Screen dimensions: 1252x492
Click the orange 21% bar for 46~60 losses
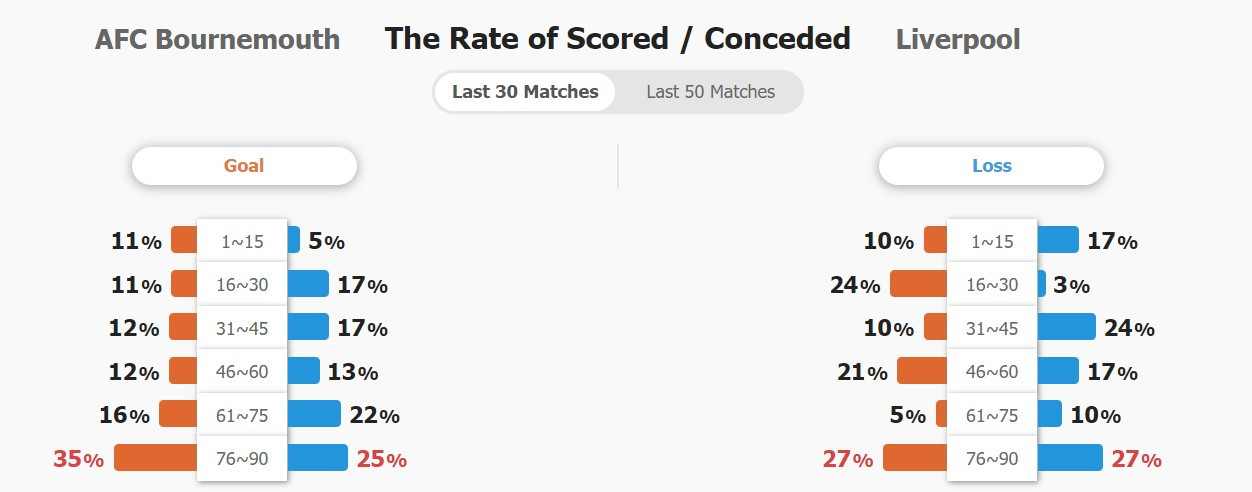(922, 371)
